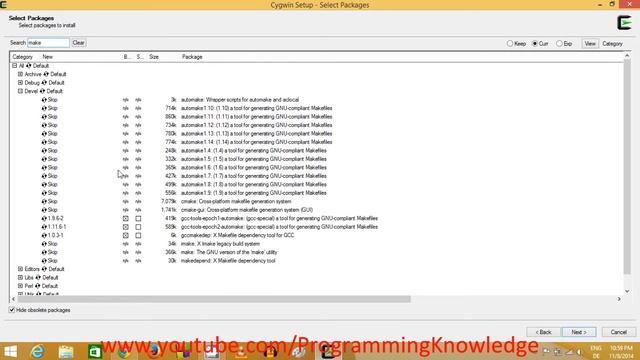Click the vertical scrollbar of package list
Screen dimensions: 640x360
pos(627,167)
